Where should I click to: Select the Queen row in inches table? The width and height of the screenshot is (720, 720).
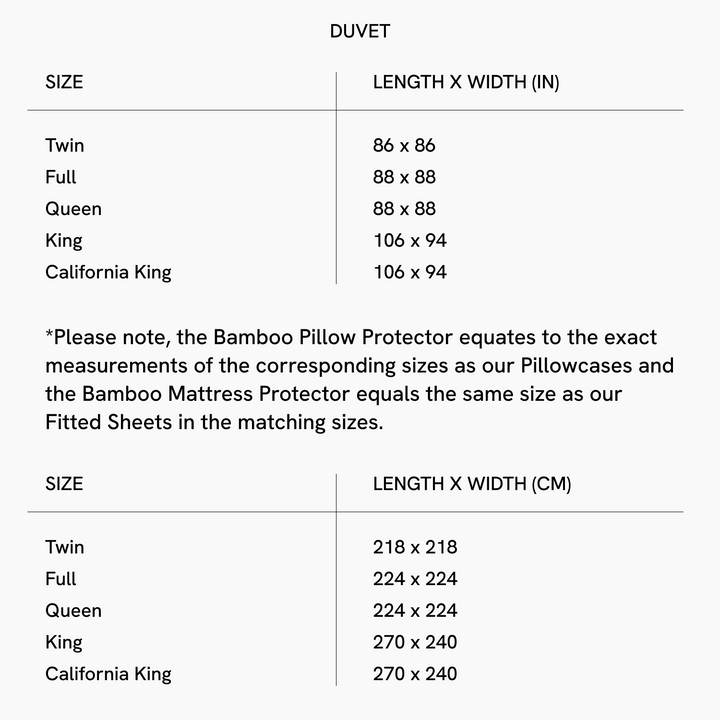coord(73,209)
